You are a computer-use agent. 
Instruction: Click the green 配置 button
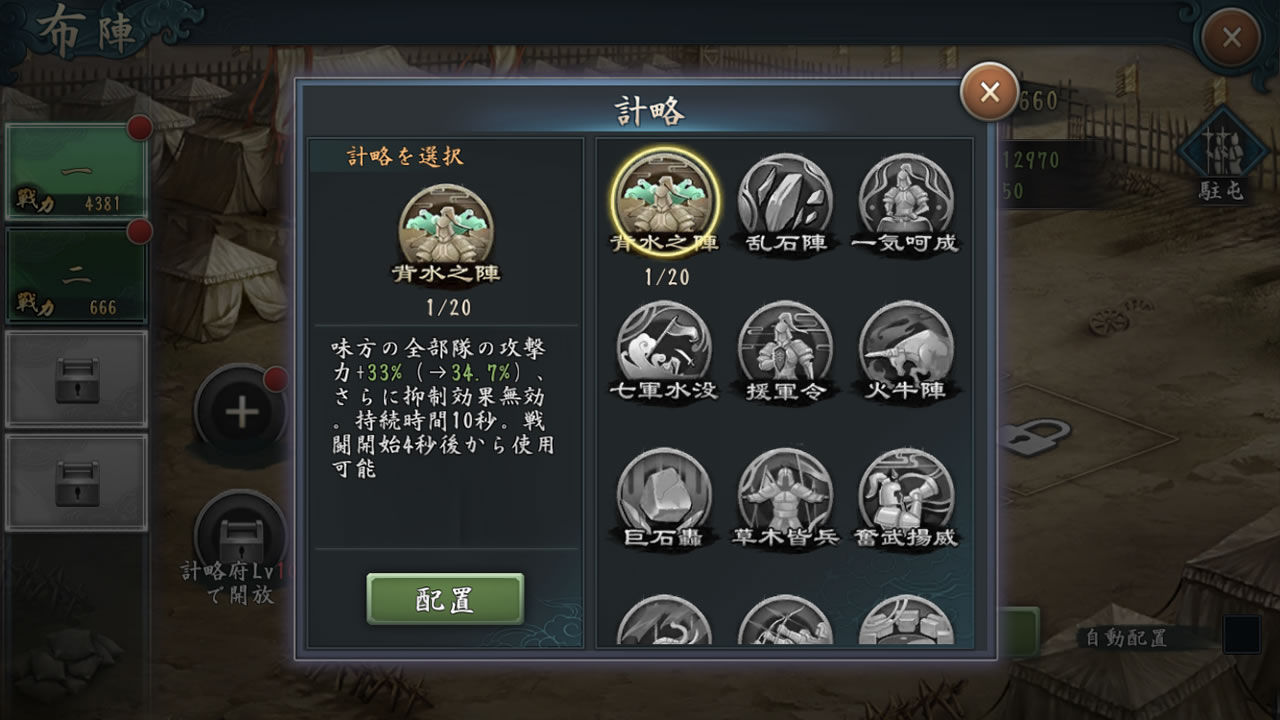click(445, 599)
